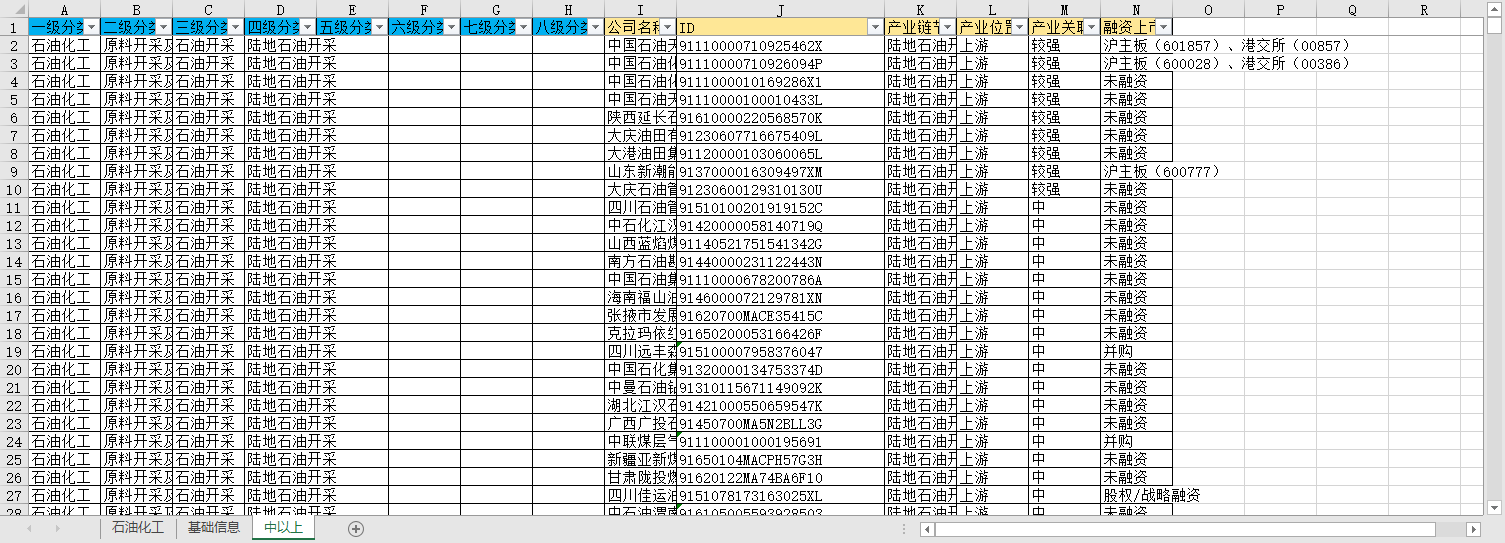Viewport: 1505px width, 543px height.
Task: Select column J header
Action: coord(780,9)
